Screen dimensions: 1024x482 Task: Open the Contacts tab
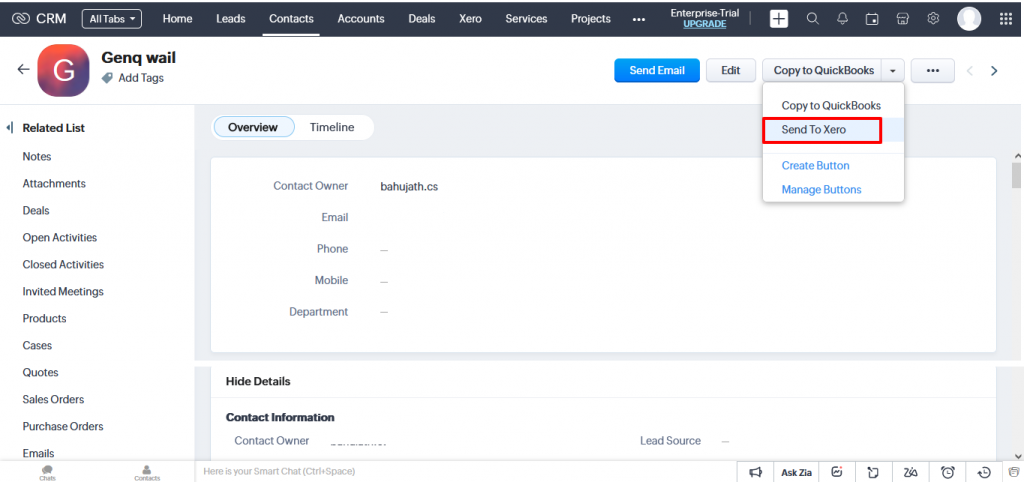pyautogui.click(x=291, y=19)
